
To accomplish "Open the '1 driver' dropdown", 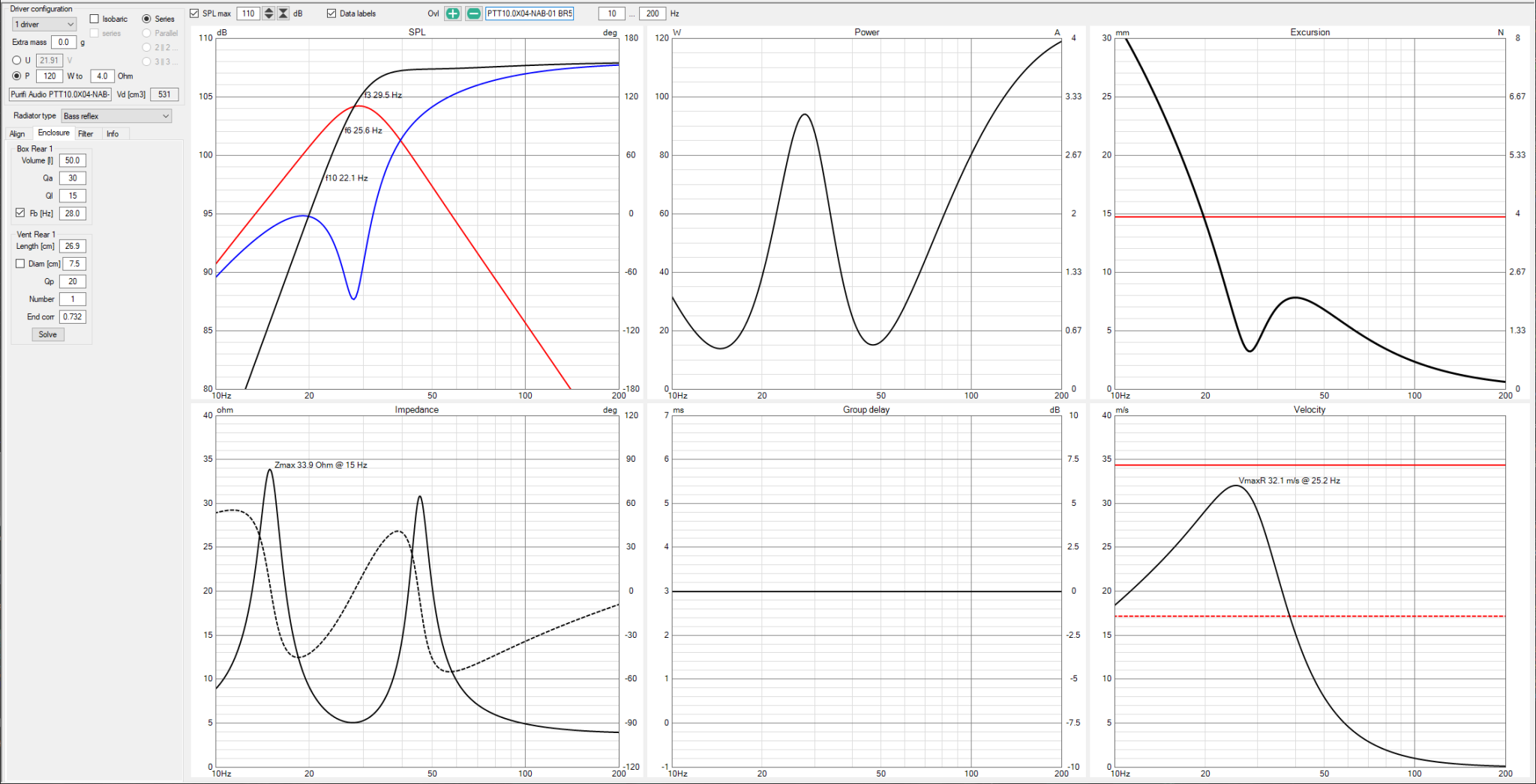I will [44, 24].
